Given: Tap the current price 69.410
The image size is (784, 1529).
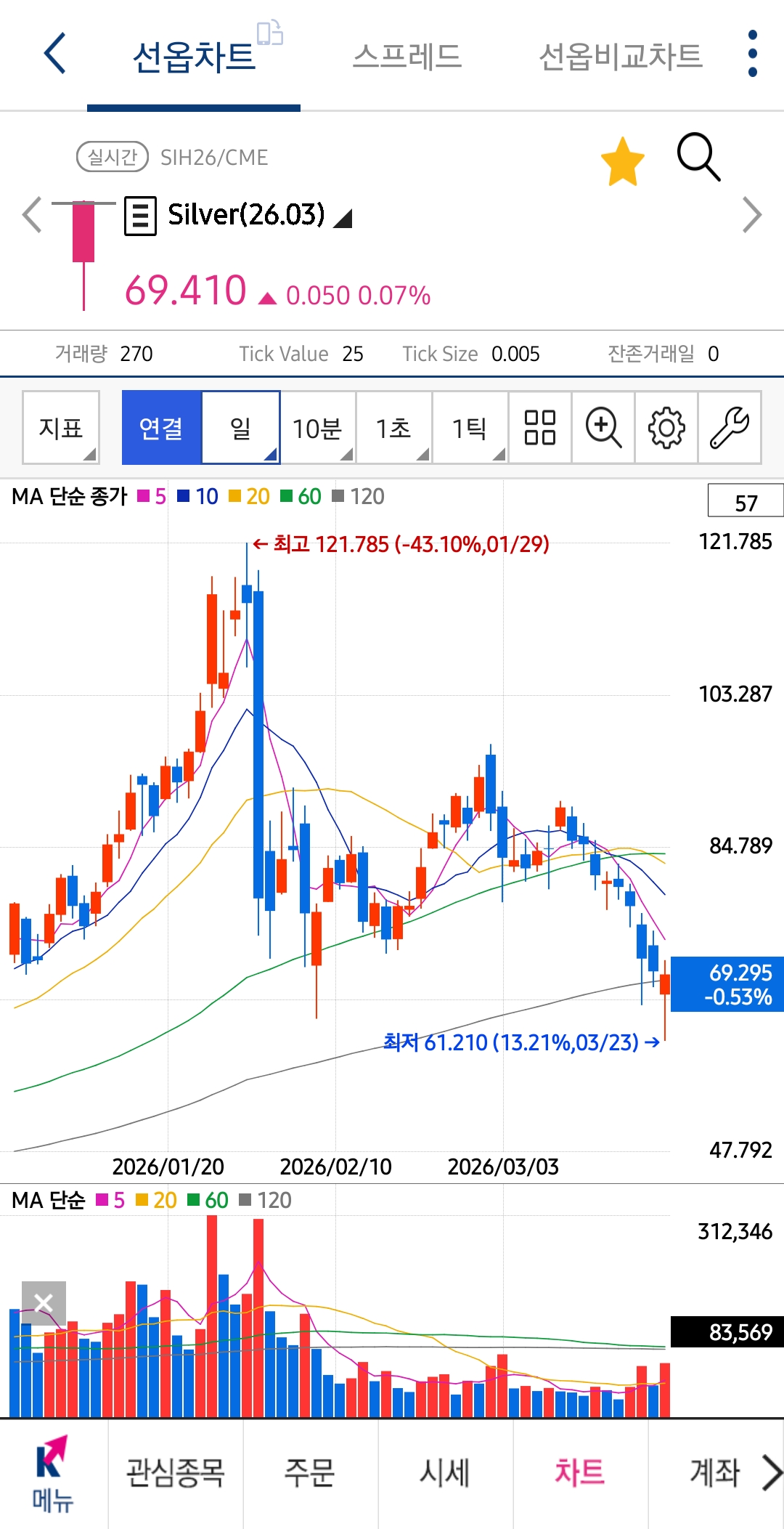Looking at the screenshot, I should (186, 291).
